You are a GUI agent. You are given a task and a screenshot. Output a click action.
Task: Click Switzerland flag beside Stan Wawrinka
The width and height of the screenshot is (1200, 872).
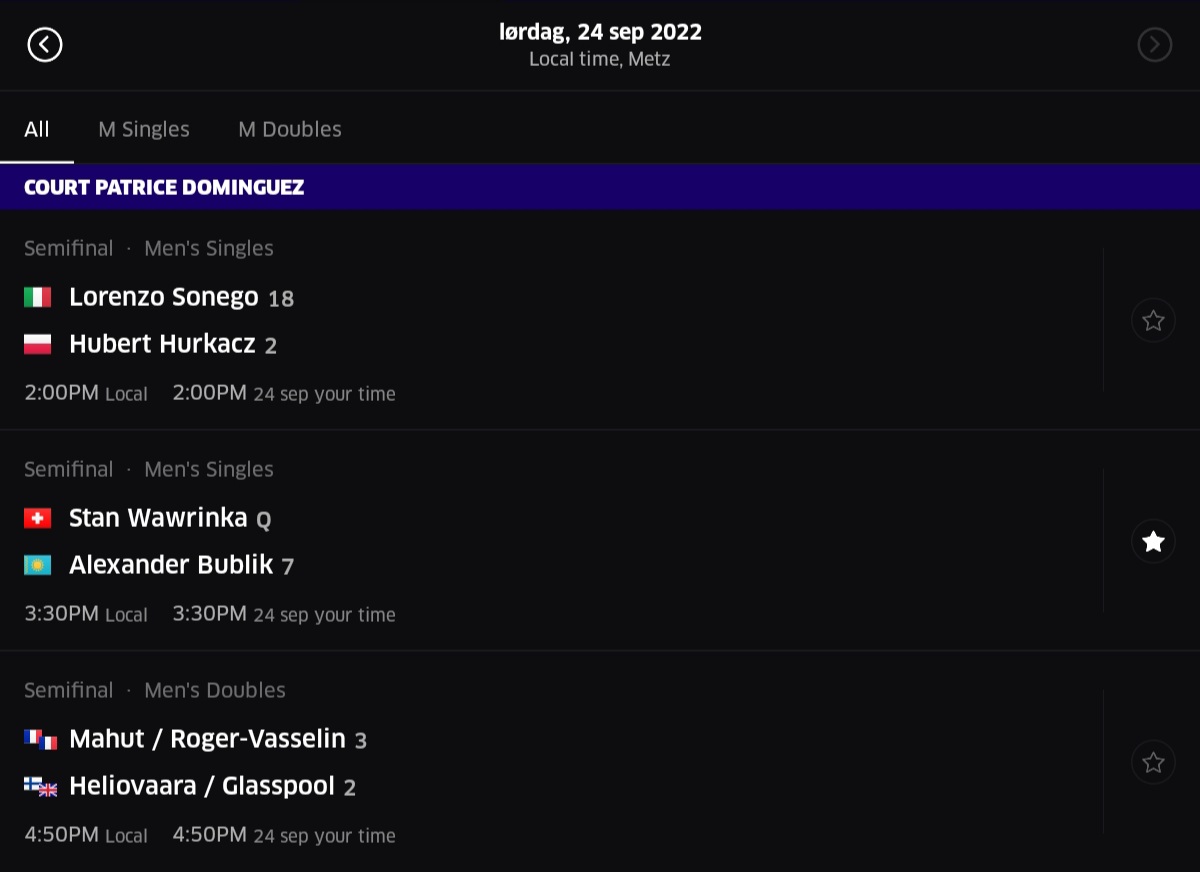tap(38, 518)
